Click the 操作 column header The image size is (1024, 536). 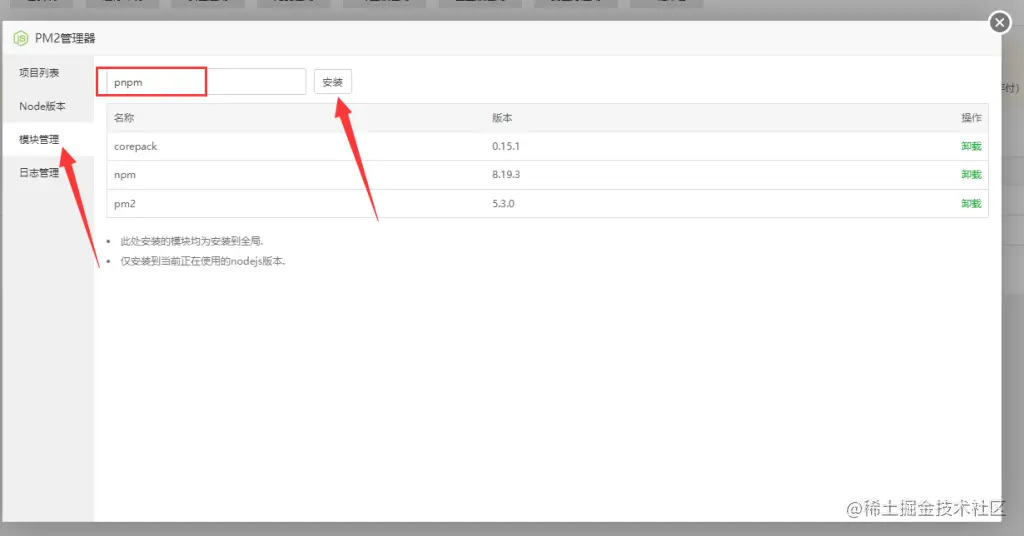click(971, 118)
